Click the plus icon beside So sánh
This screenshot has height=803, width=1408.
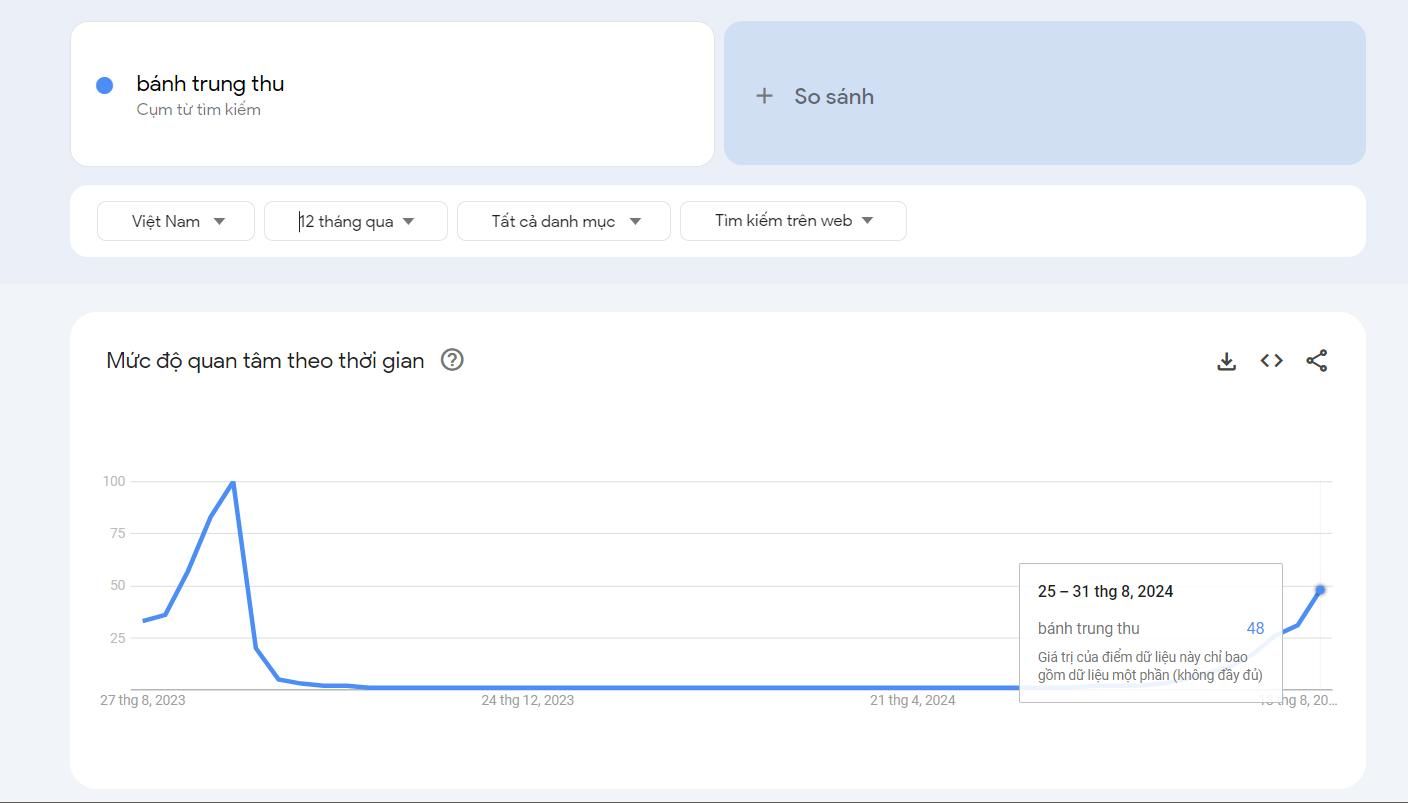764,96
